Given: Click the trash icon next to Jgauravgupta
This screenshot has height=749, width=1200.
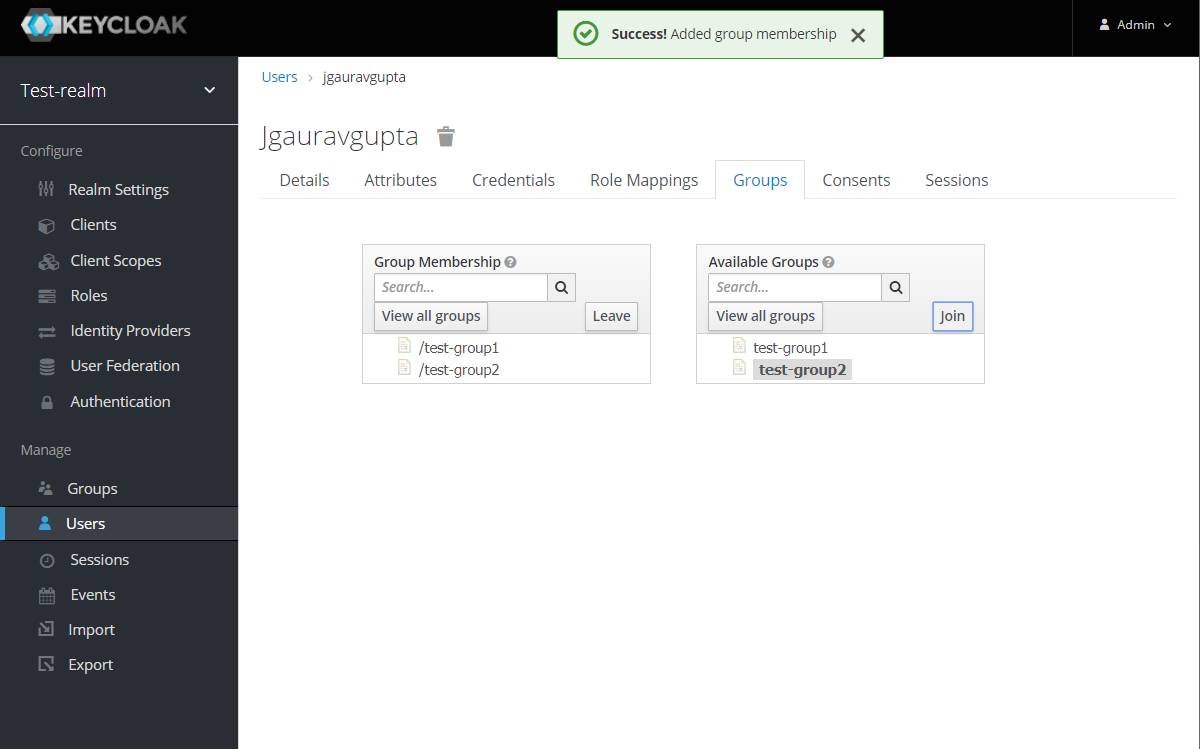Looking at the screenshot, I should 446,137.
